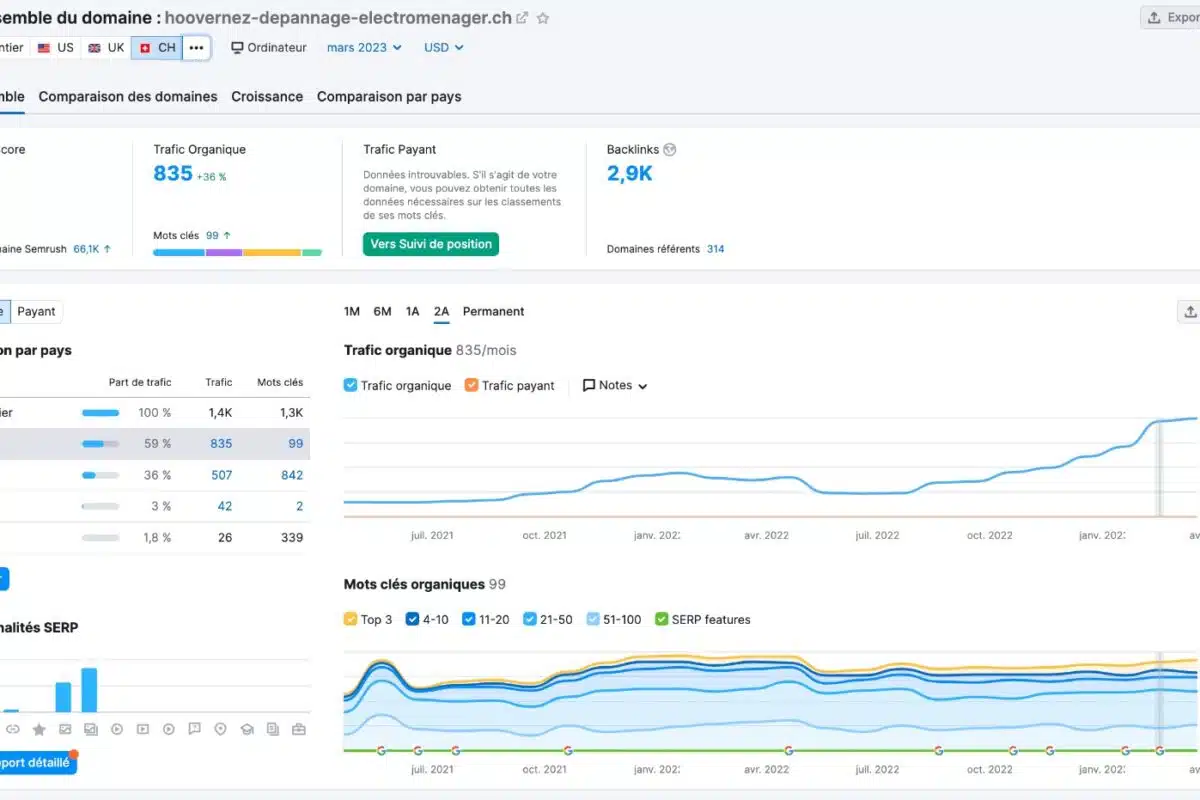Click the chart export icon above graph
1200x800 pixels.
pyautogui.click(x=1189, y=312)
